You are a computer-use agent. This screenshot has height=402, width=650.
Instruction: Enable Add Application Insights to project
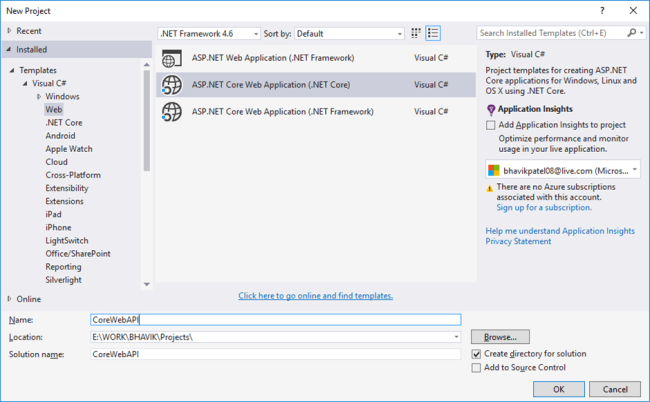pyautogui.click(x=491, y=125)
